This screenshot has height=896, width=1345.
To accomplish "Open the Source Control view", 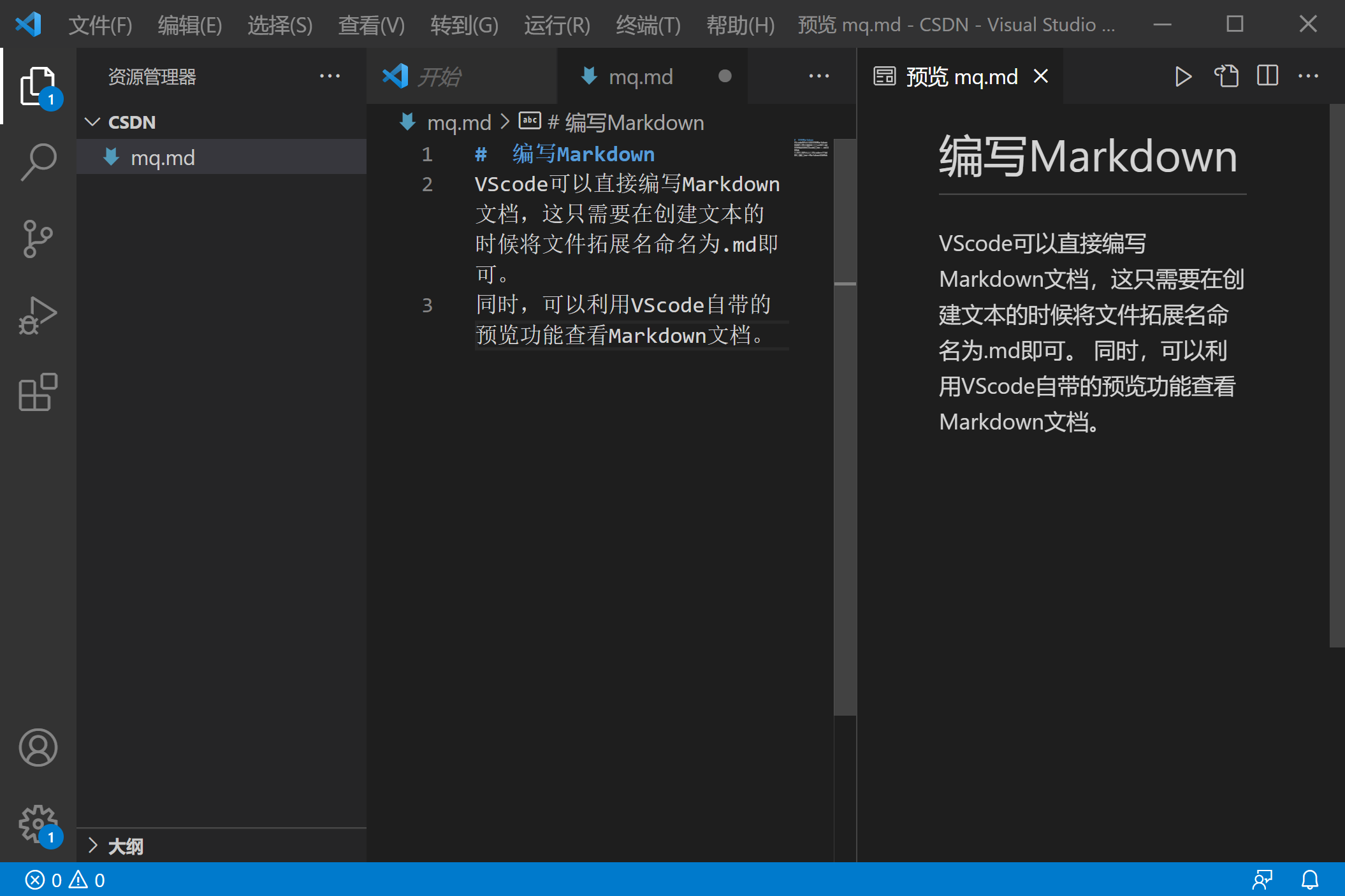I will [x=38, y=239].
